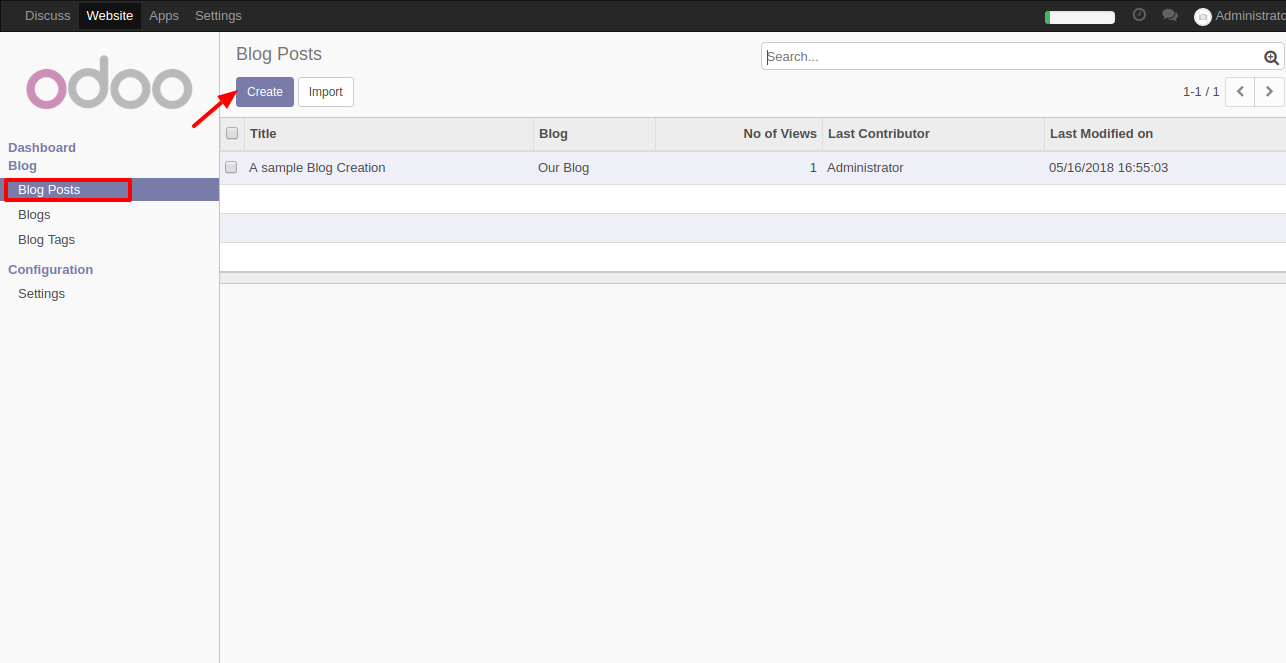Open the activities clock icon
This screenshot has height=663, width=1286.
click(1139, 15)
